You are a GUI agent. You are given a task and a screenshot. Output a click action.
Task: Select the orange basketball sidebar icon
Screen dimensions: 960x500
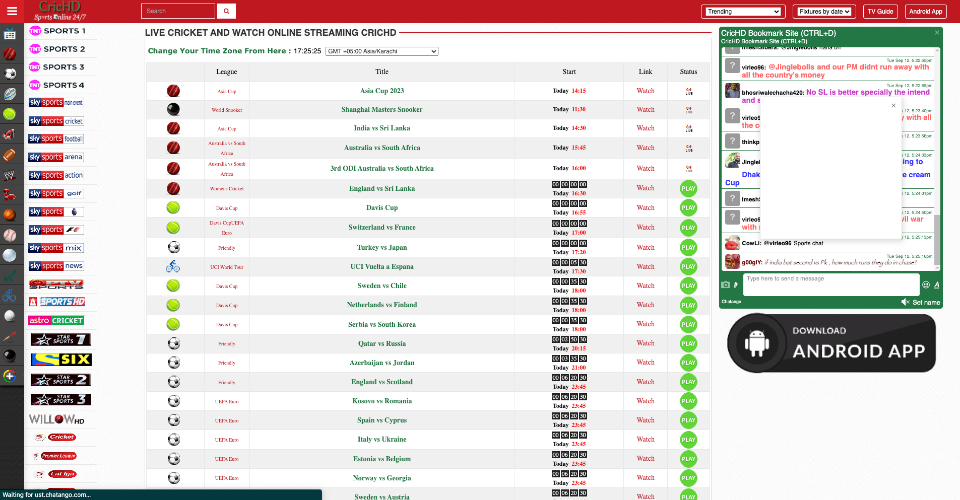click(x=10, y=215)
